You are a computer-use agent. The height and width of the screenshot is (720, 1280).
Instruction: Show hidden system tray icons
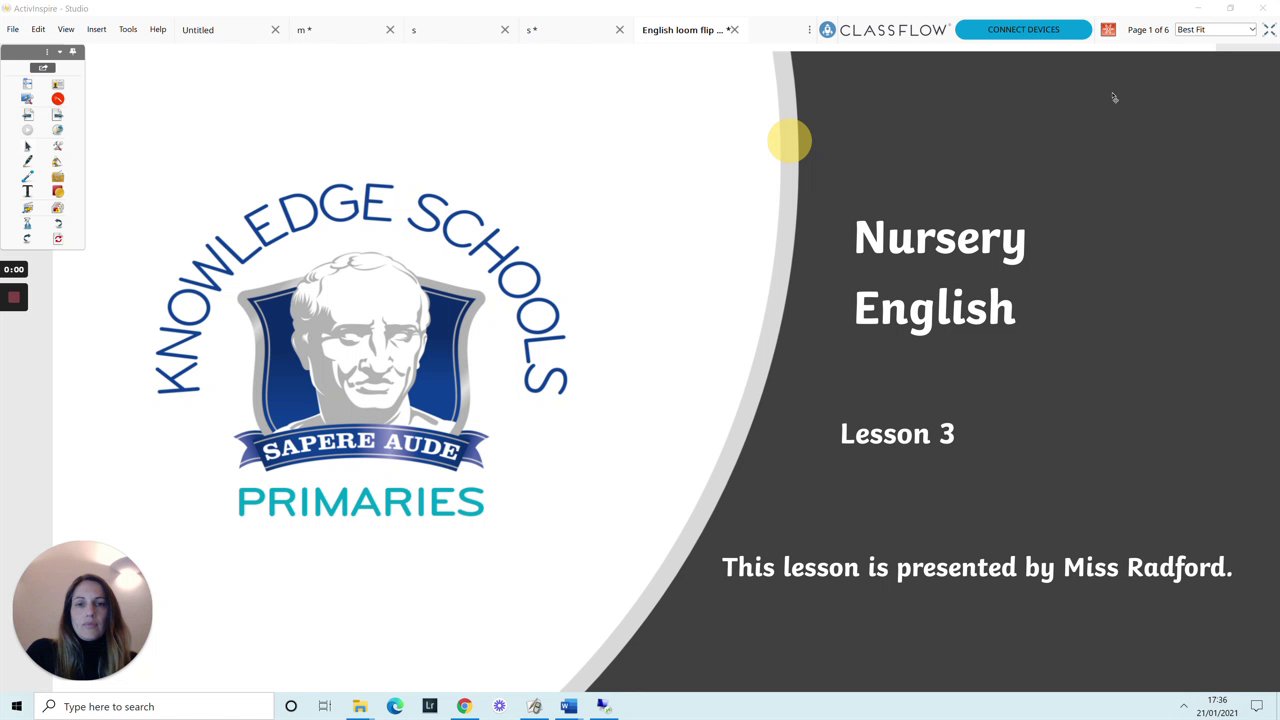(x=1184, y=706)
